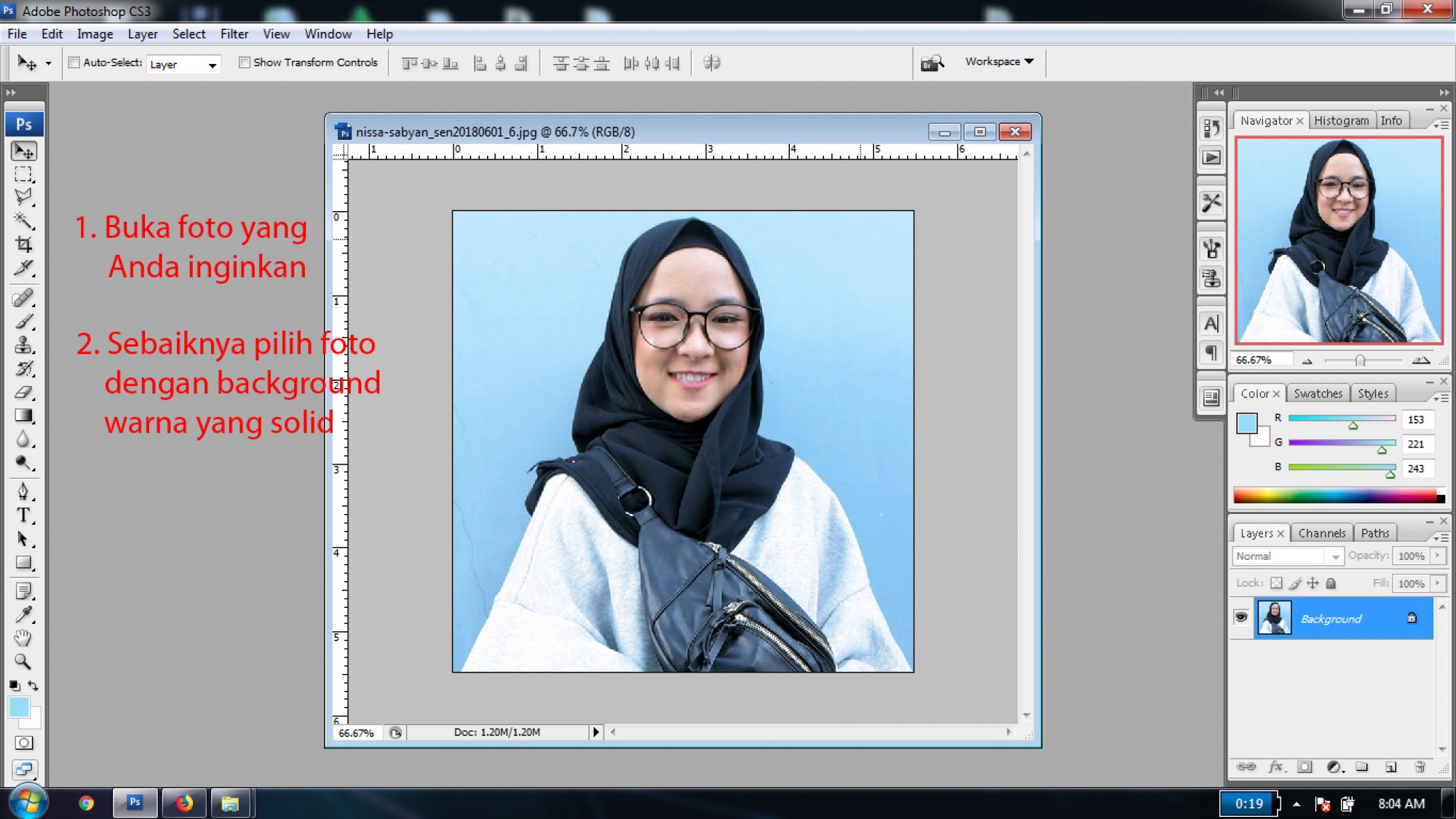
Task: Click the foreground color swatch in toolbox
Action: pyautogui.click(x=18, y=706)
